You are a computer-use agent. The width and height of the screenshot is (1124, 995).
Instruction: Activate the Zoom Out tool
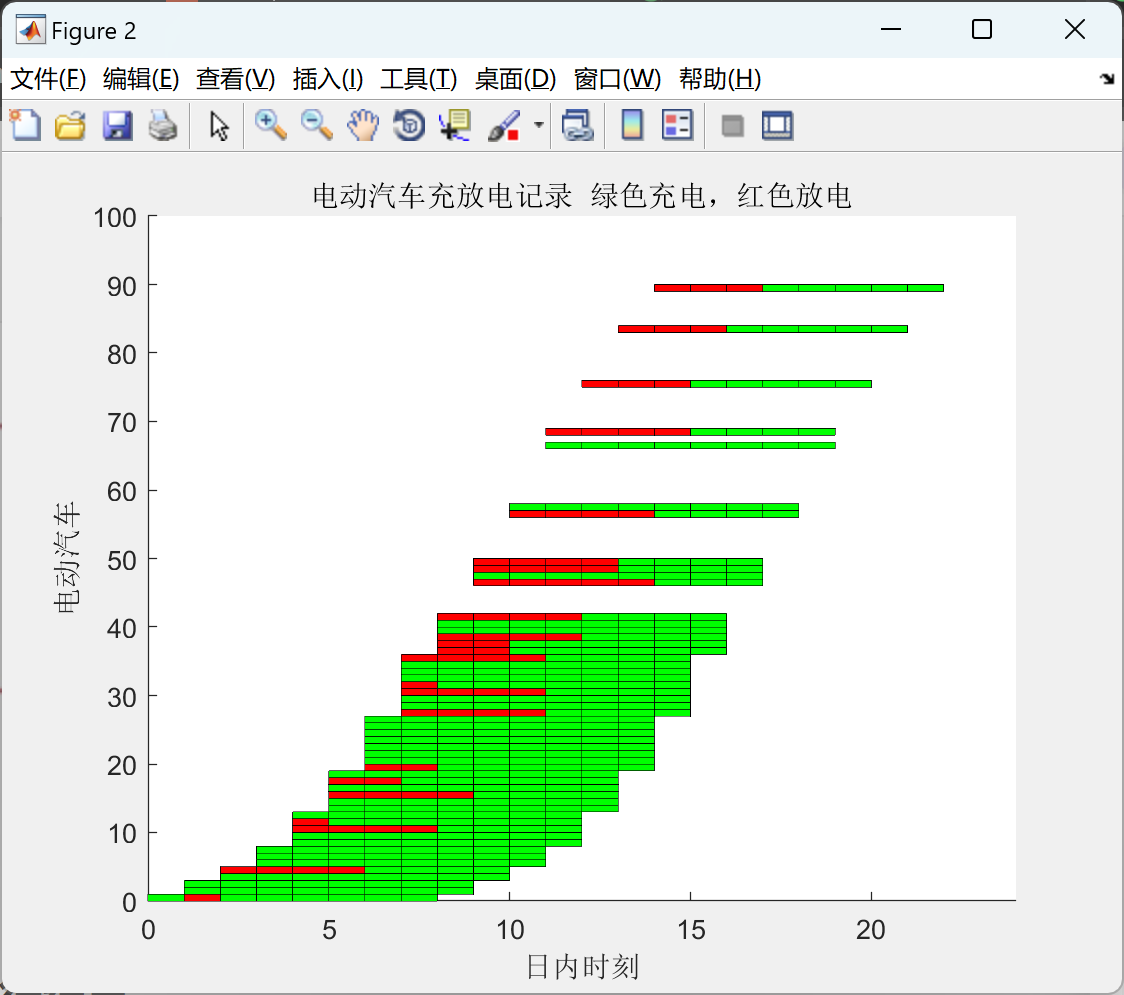click(x=316, y=125)
